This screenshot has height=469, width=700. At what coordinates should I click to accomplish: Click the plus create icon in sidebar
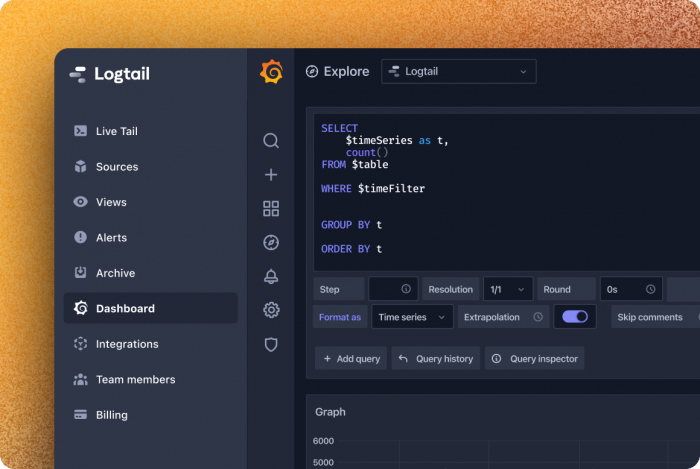point(271,174)
